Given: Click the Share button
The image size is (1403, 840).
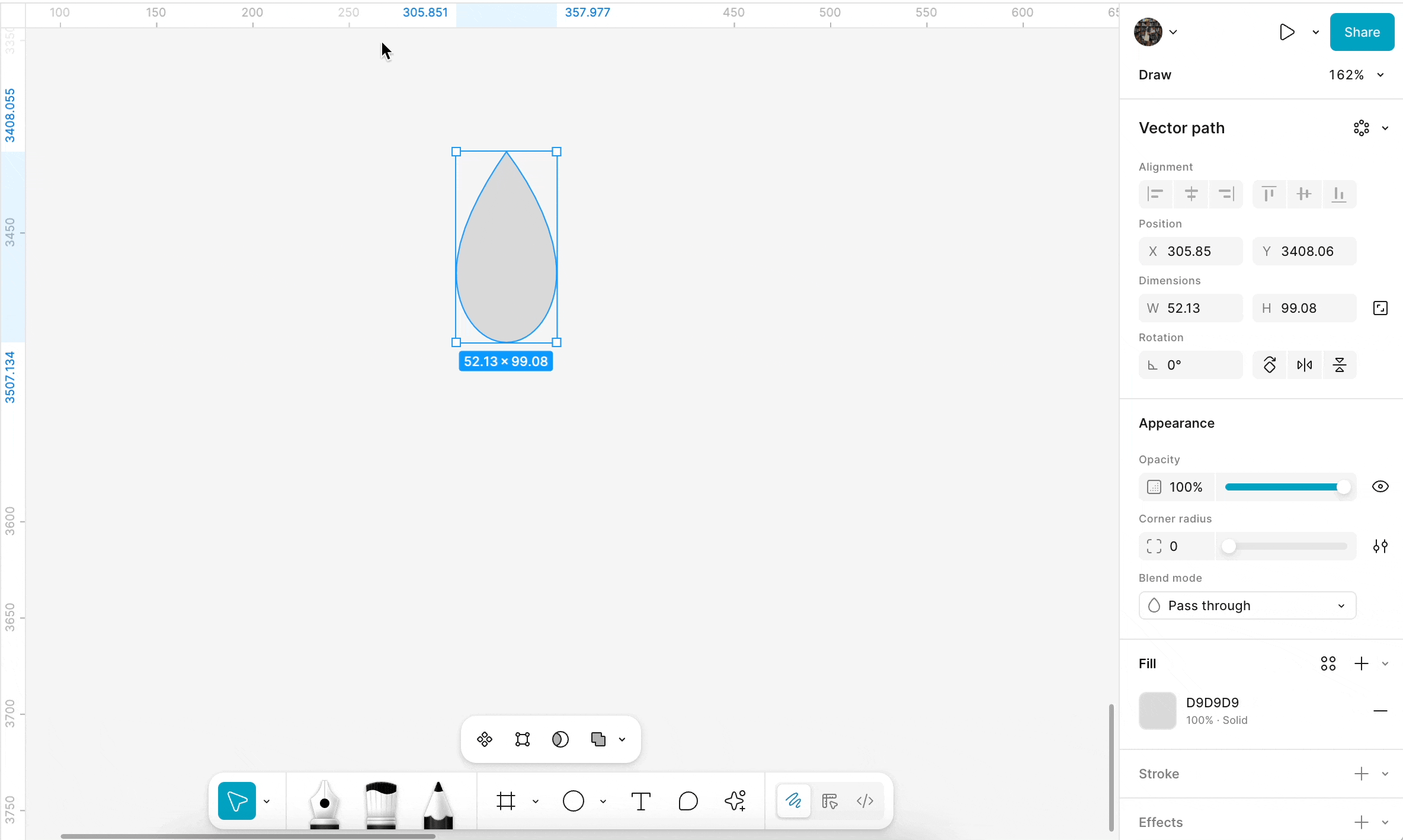Looking at the screenshot, I should pos(1362,32).
